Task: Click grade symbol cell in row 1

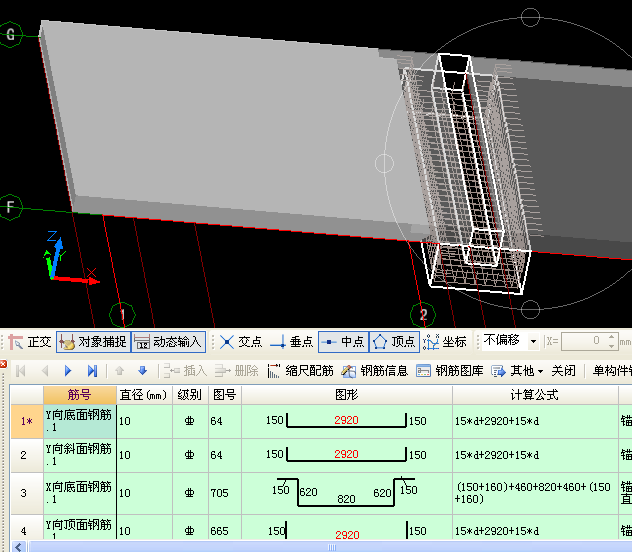Action: pyautogui.click(x=190, y=421)
